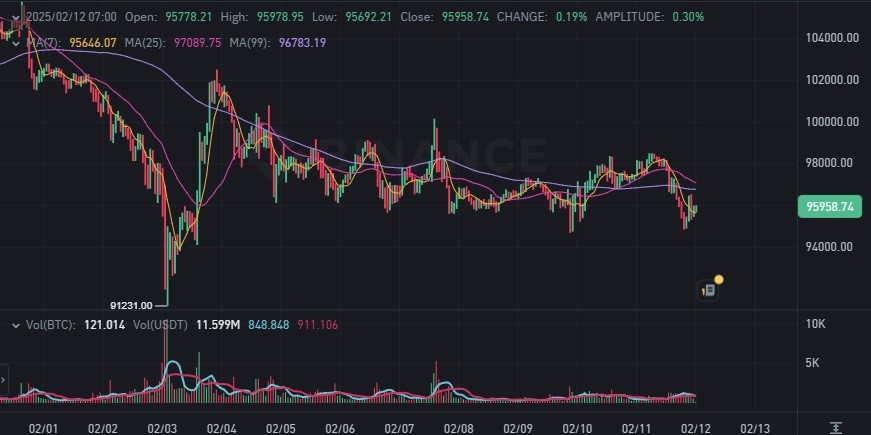Screen dimensions: 871x435
Task: Click the 02/12 date on time axis
Action: pyautogui.click(x=696, y=428)
